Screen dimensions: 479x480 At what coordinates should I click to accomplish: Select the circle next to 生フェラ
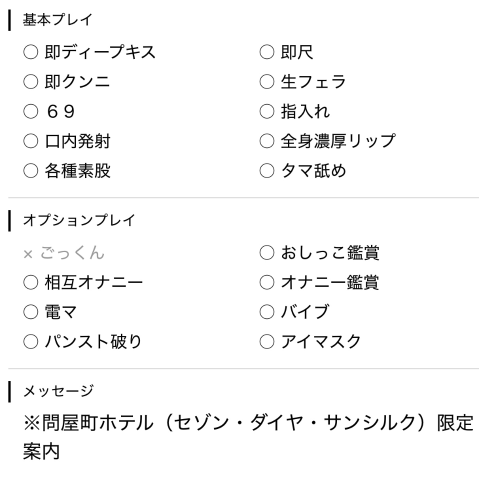267,82
